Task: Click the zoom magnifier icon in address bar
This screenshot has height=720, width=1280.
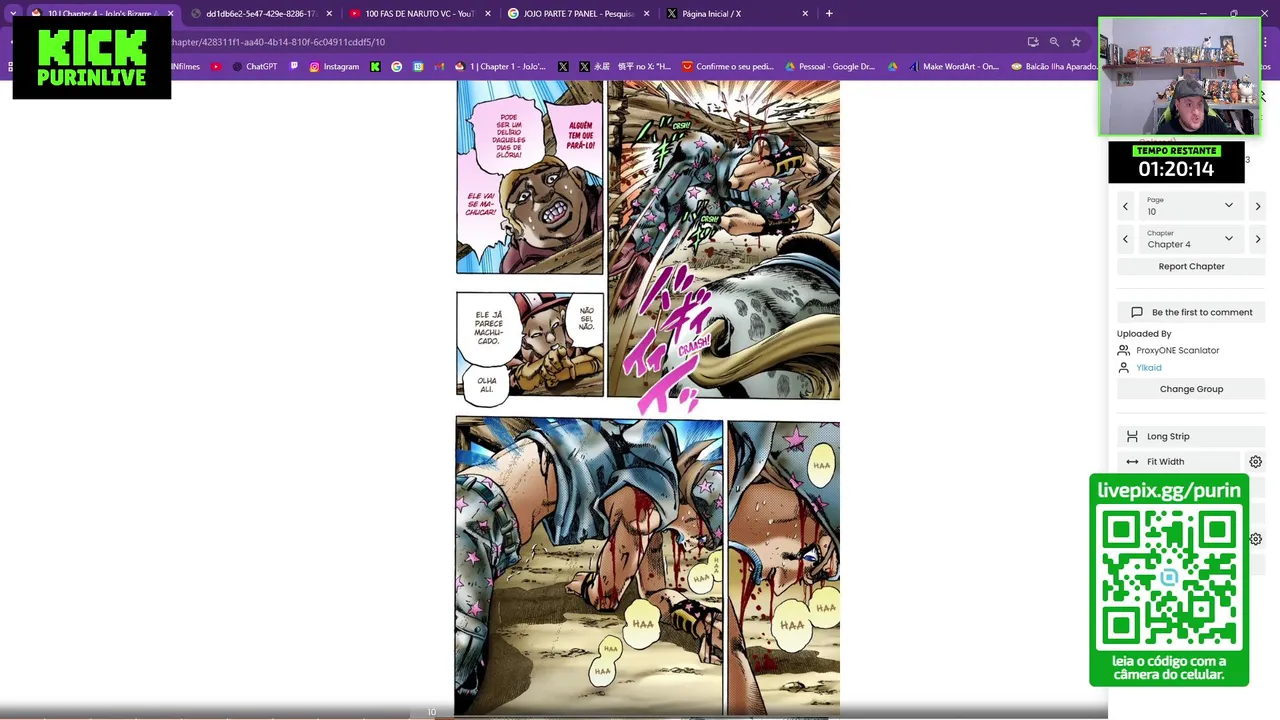Action: coord(1054,42)
